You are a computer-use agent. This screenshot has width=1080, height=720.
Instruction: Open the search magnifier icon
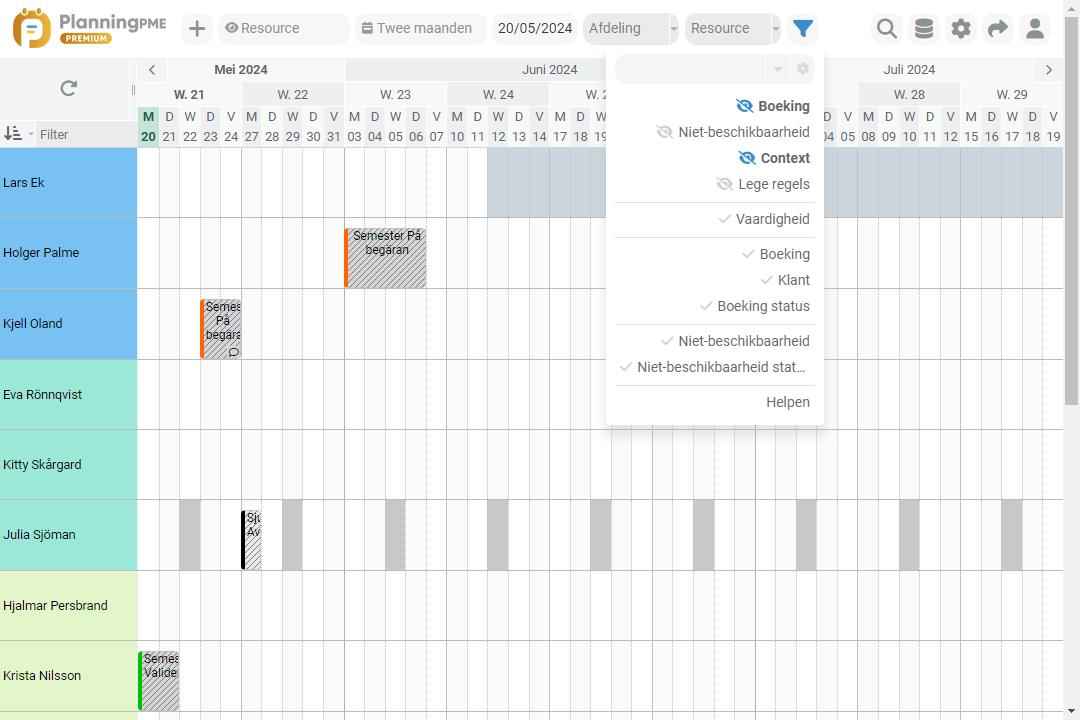886,28
